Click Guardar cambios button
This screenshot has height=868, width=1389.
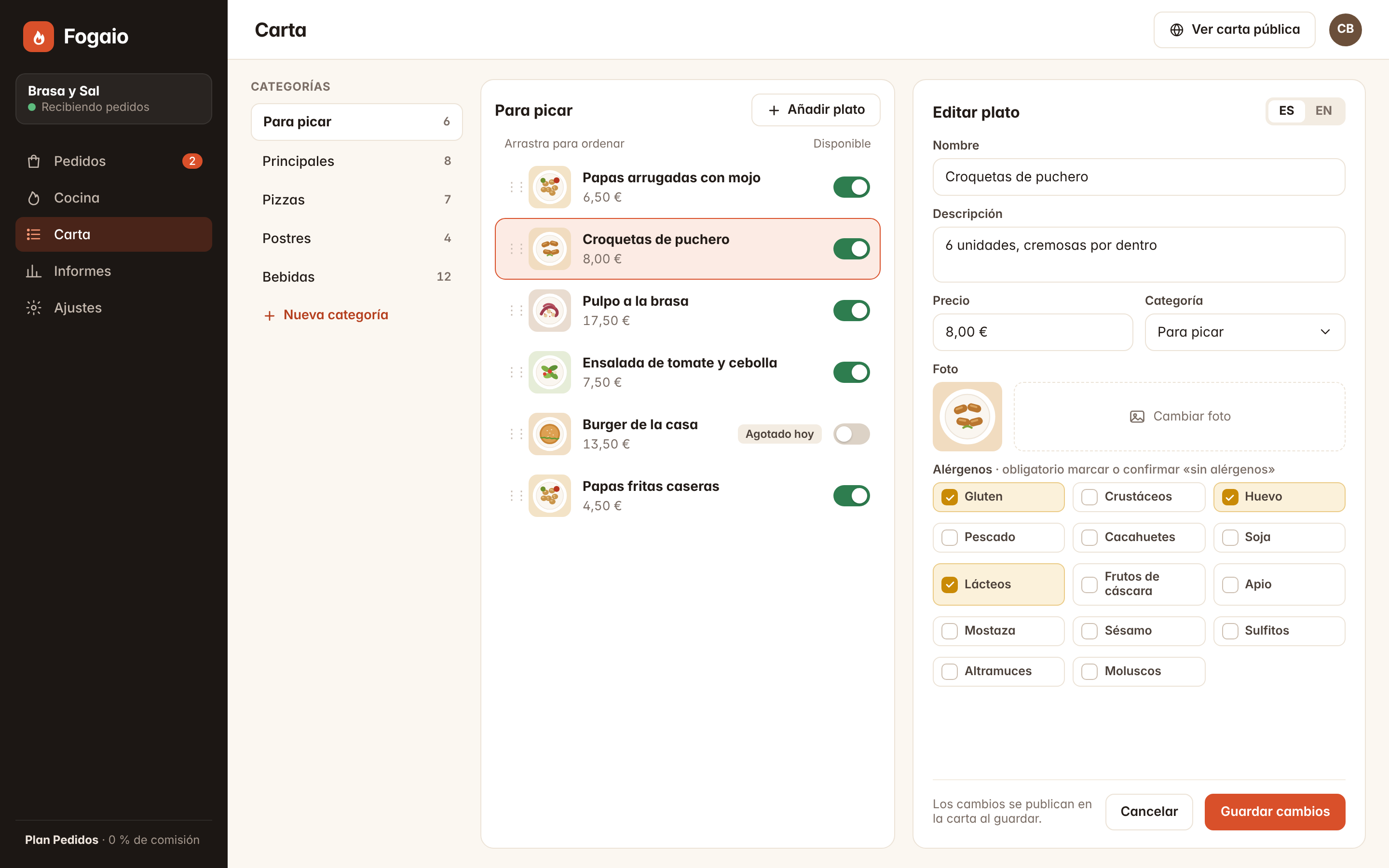(x=1274, y=811)
